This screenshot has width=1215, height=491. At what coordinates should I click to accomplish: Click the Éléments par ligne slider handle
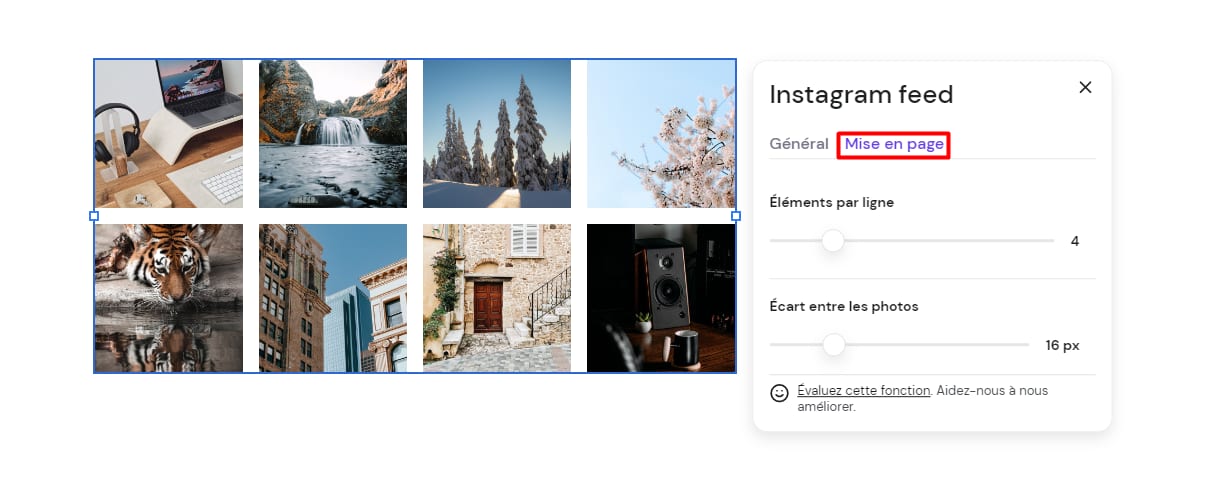(x=833, y=241)
